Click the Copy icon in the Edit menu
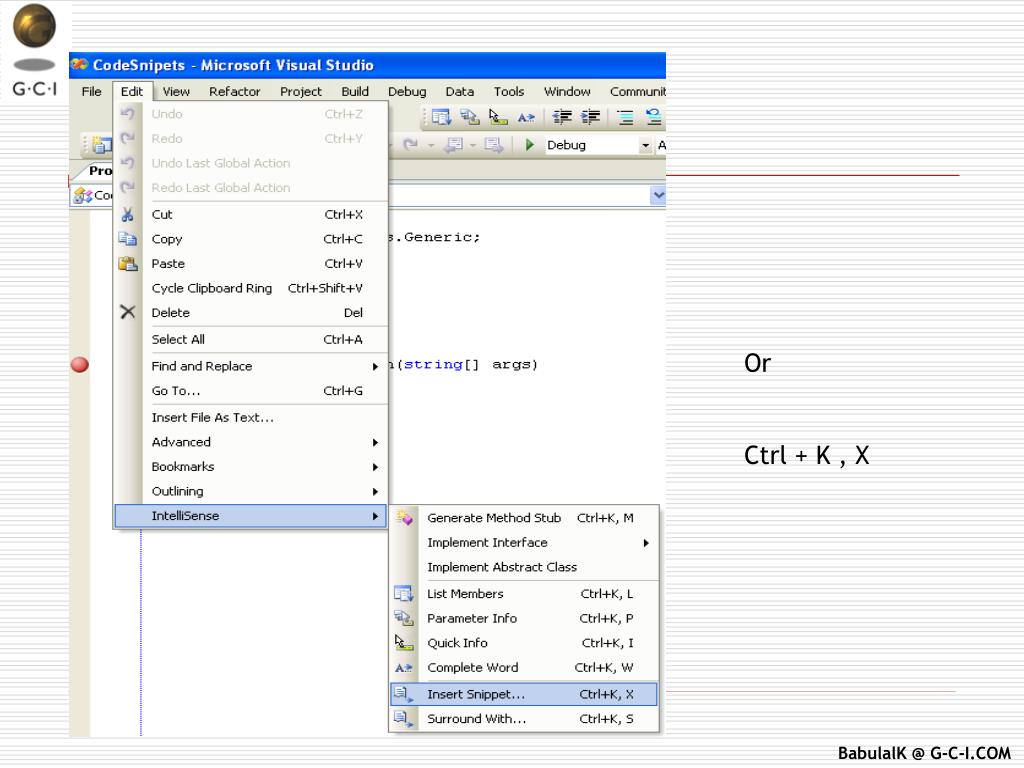 (127, 239)
